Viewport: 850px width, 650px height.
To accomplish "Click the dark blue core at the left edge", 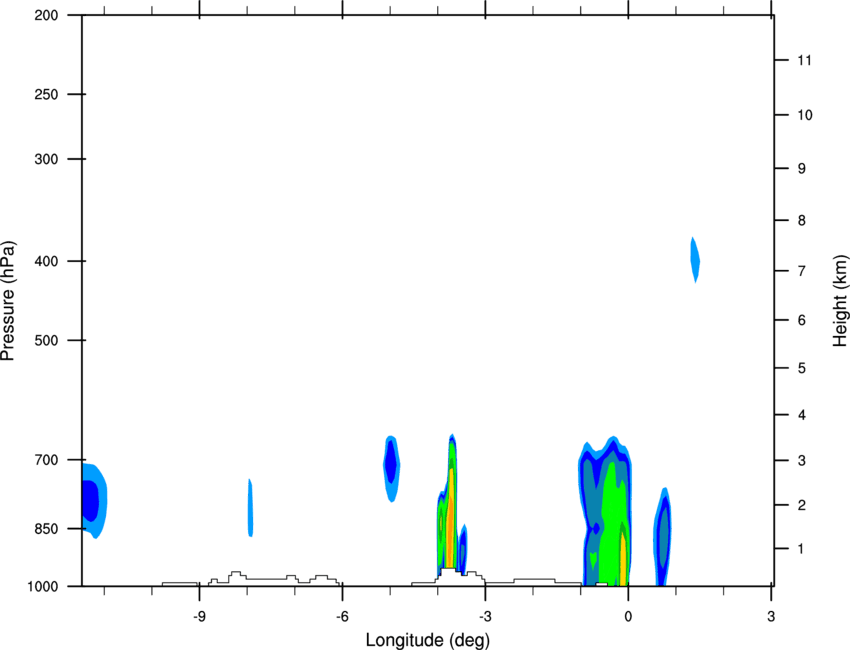I will 91,500.
